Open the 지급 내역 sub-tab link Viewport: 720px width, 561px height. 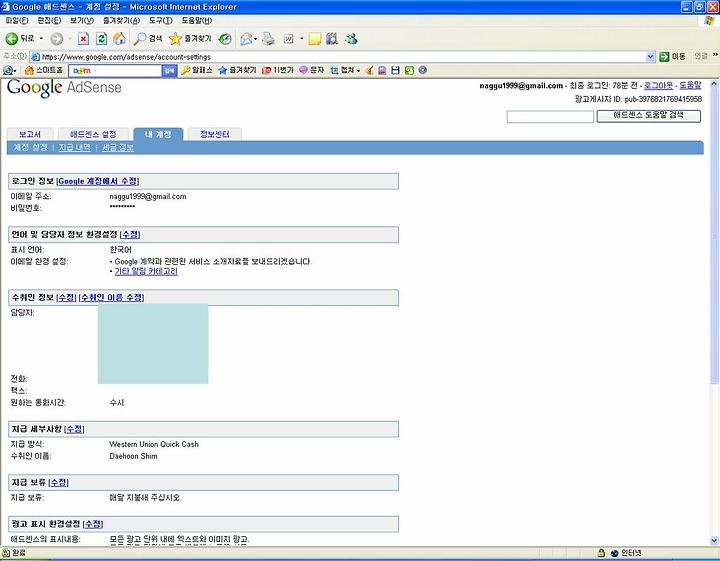tap(74, 147)
